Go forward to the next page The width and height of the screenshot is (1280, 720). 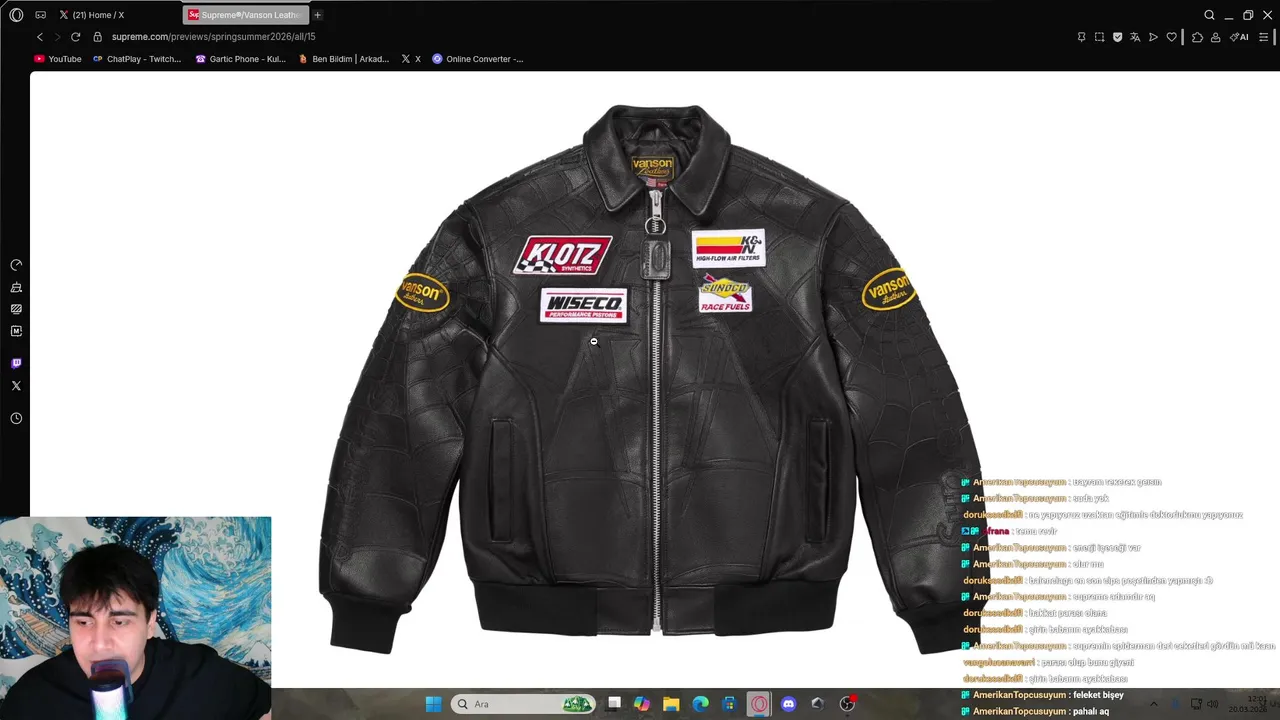click(x=57, y=37)
